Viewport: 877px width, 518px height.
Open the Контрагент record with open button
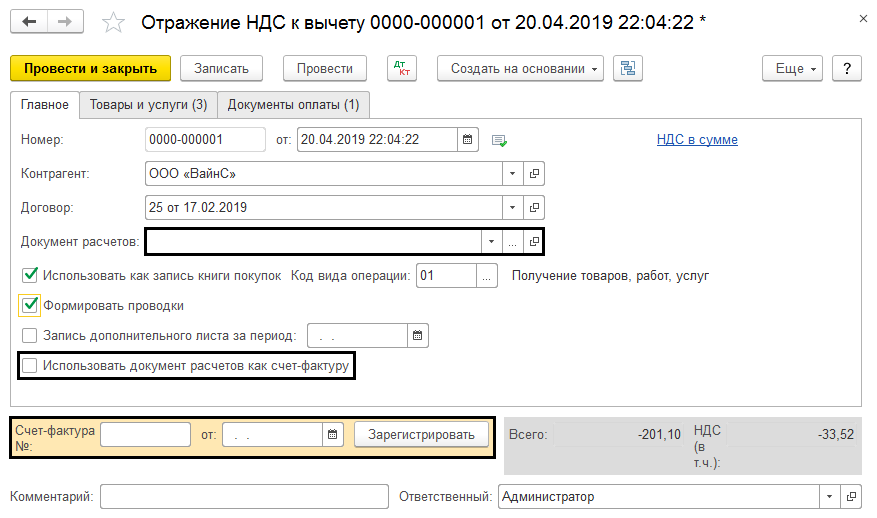point(534,174)
